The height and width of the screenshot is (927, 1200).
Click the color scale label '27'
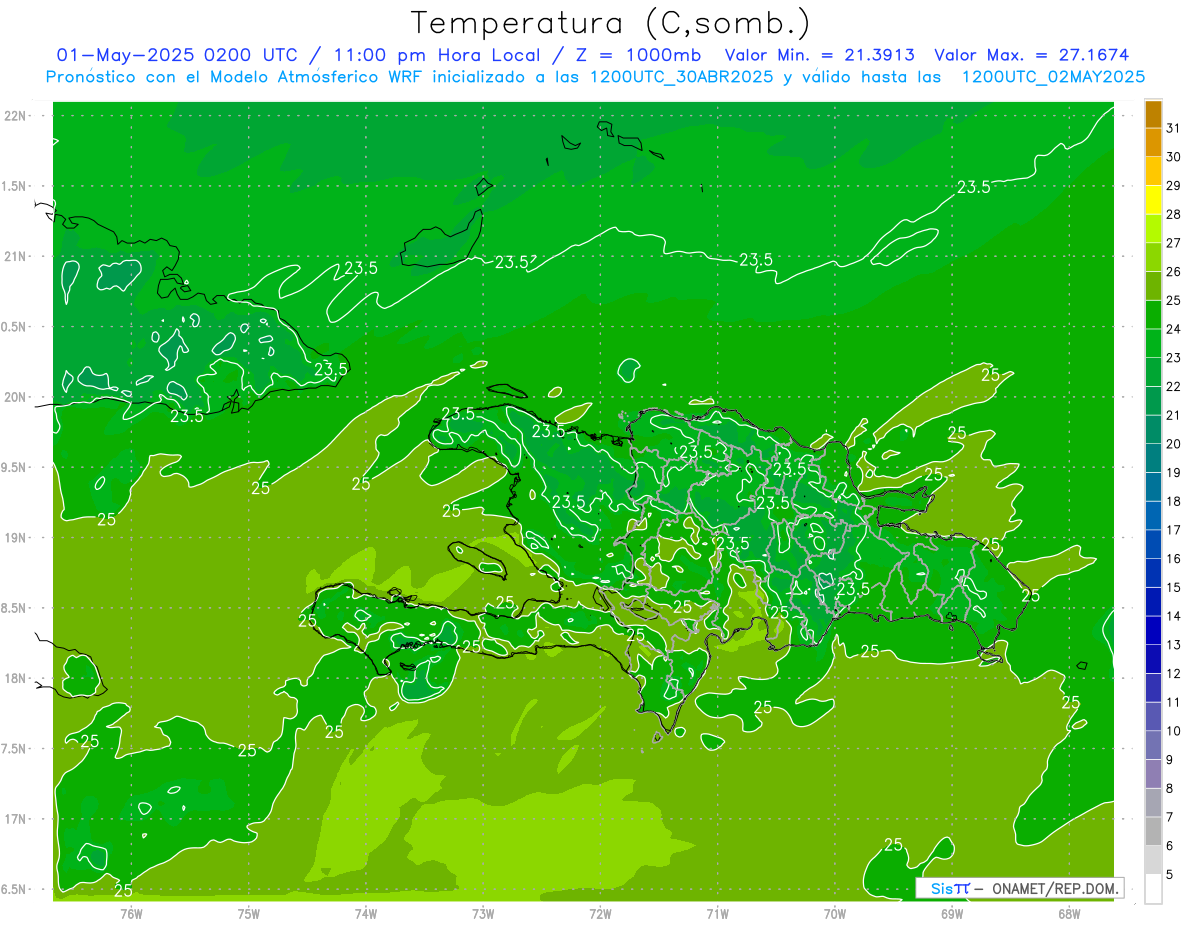tap(1173, 243)
